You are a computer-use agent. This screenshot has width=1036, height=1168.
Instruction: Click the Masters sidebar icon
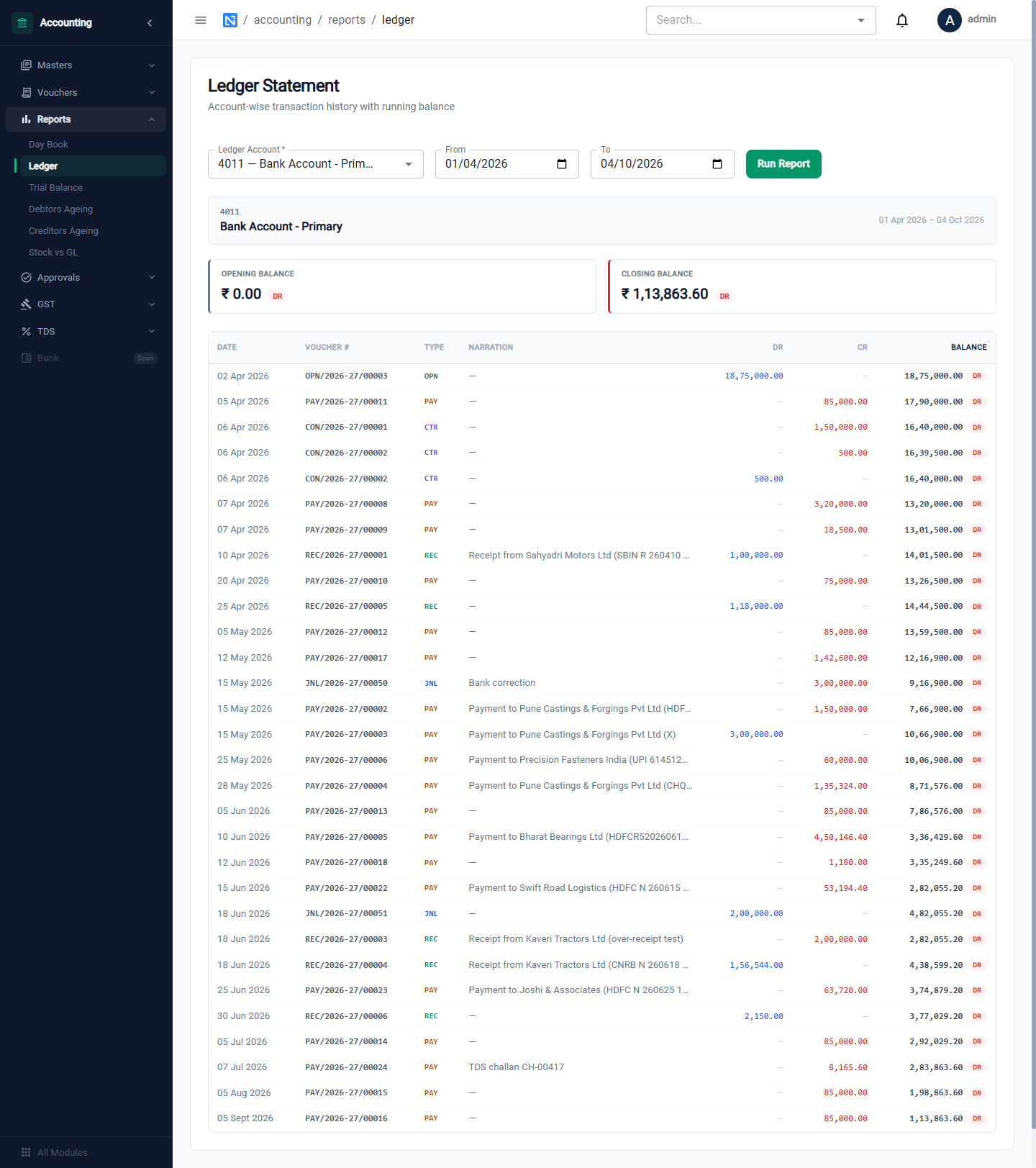click(x=27, y=65)
